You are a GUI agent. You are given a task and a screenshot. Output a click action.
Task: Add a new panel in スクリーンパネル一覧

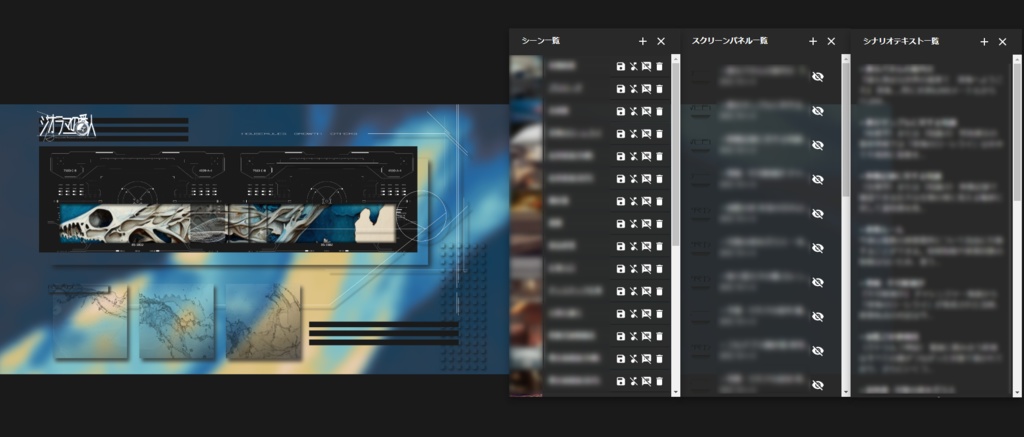tap(813, 41)
